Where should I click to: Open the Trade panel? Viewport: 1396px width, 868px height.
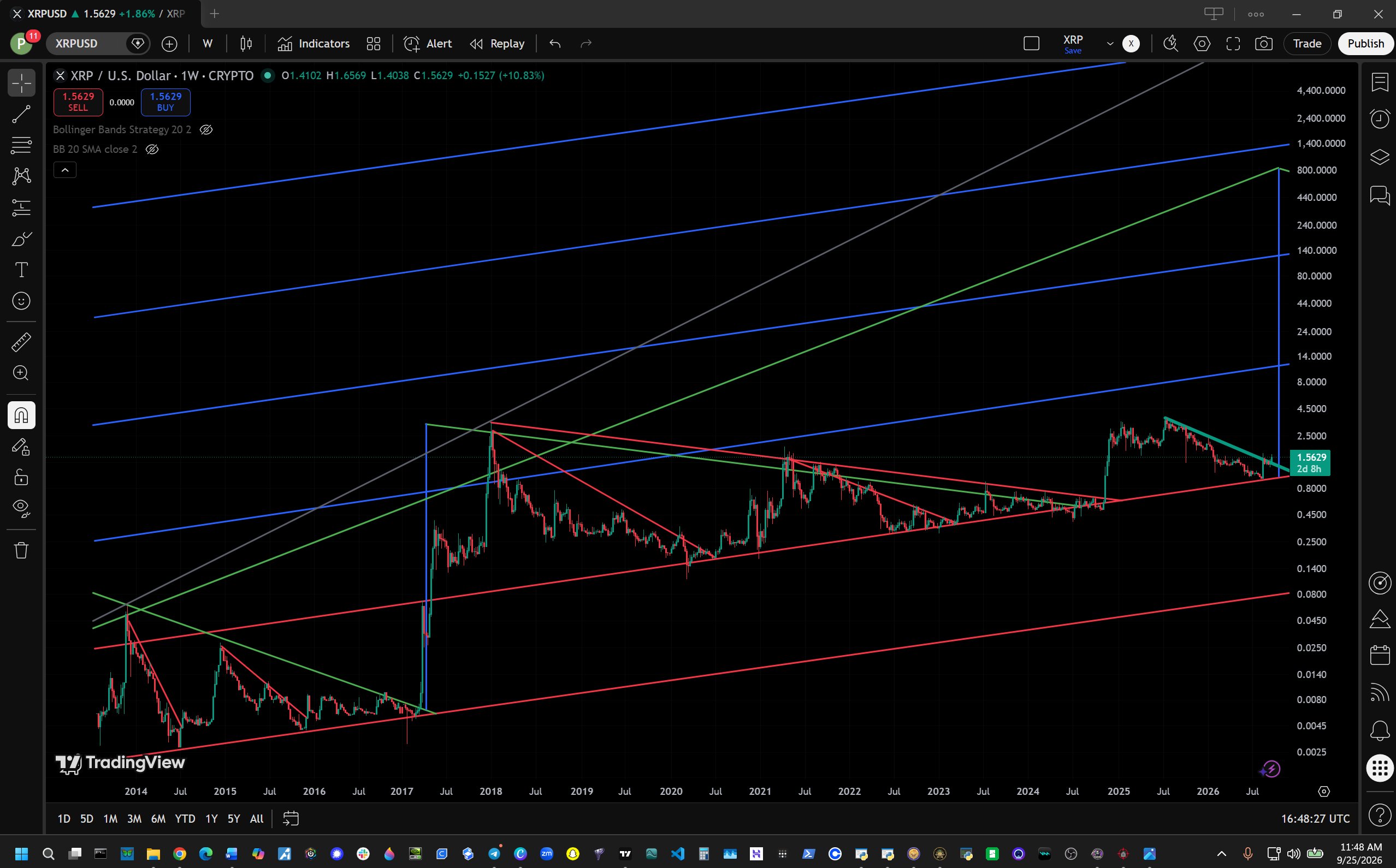(x=1307, y=44)
